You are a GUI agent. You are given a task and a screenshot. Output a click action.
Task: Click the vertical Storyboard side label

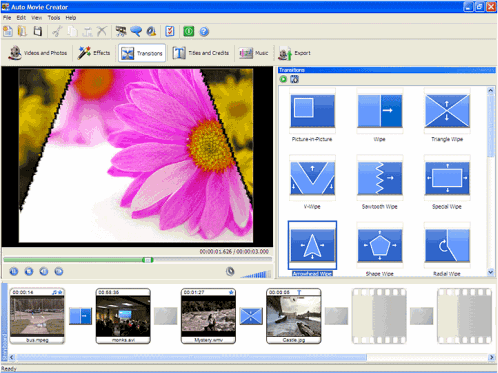click(x=4, y=322)
